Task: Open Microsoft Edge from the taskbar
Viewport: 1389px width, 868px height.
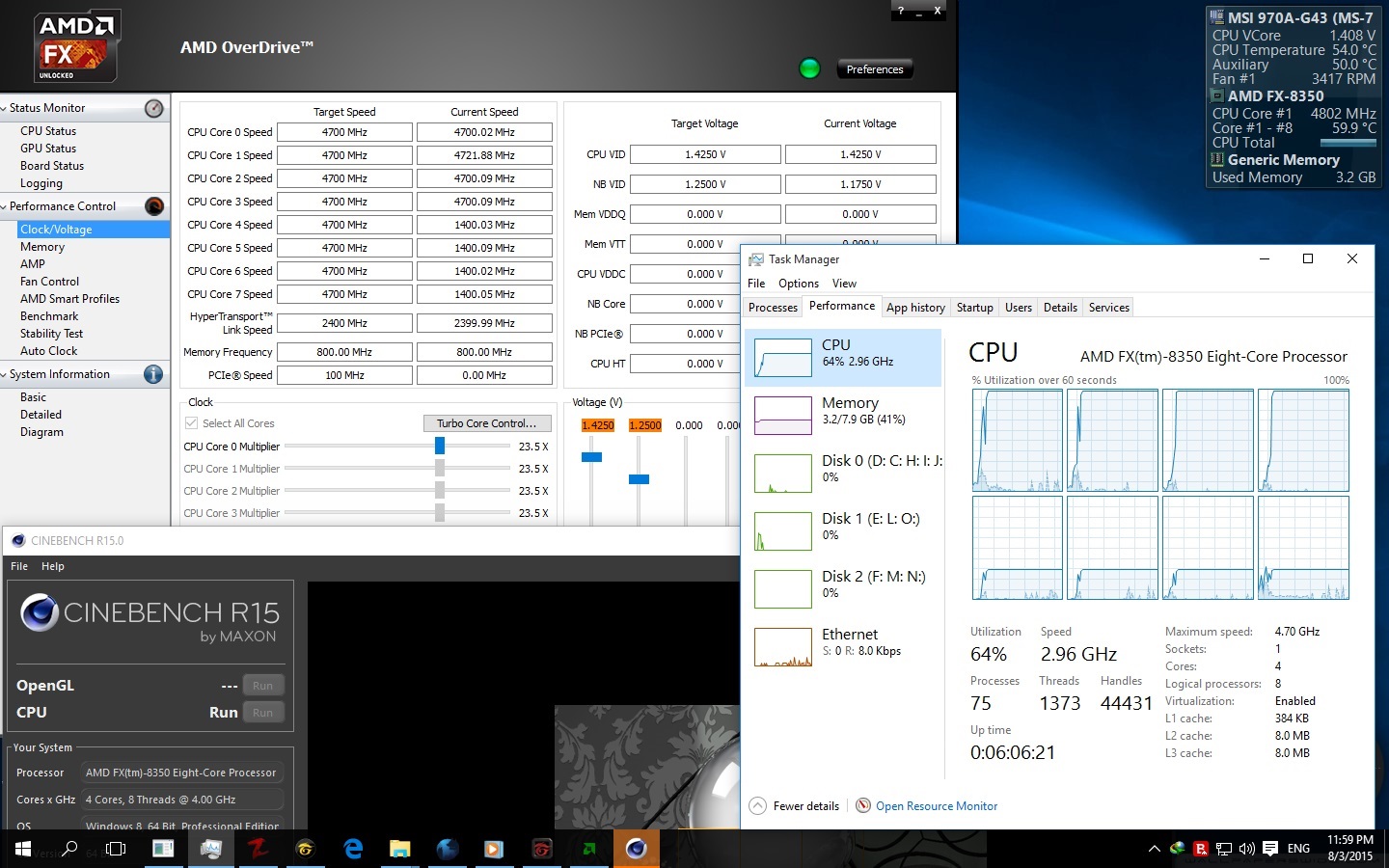Action: point(353,849)
